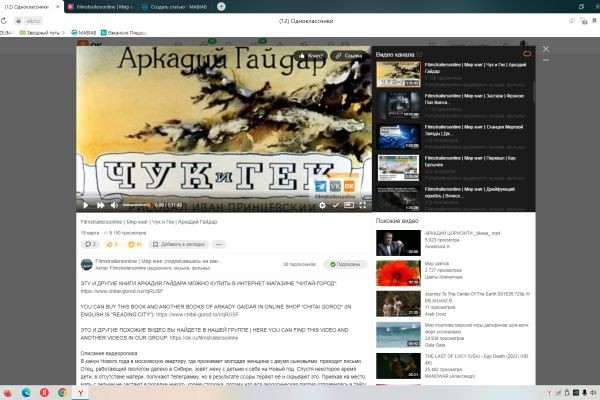This screenshot has height=400, width=600.
Task: Open THE LAST OF LUCY video thumbnail
Action: [398, 366]
